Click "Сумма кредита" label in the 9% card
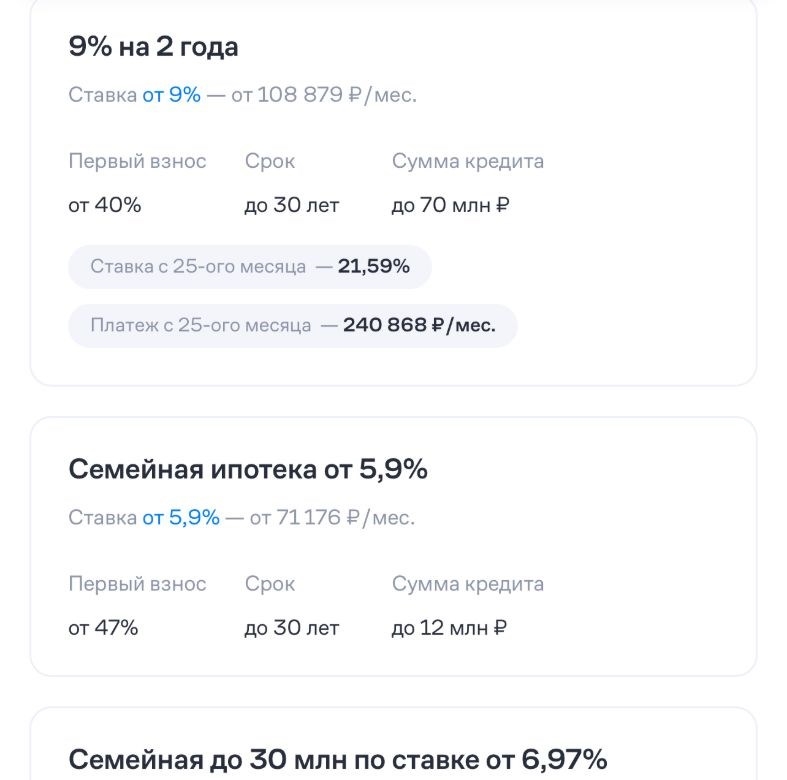This screenshot has width=787, height=780. pyautogui.click(x=468, y=162)
